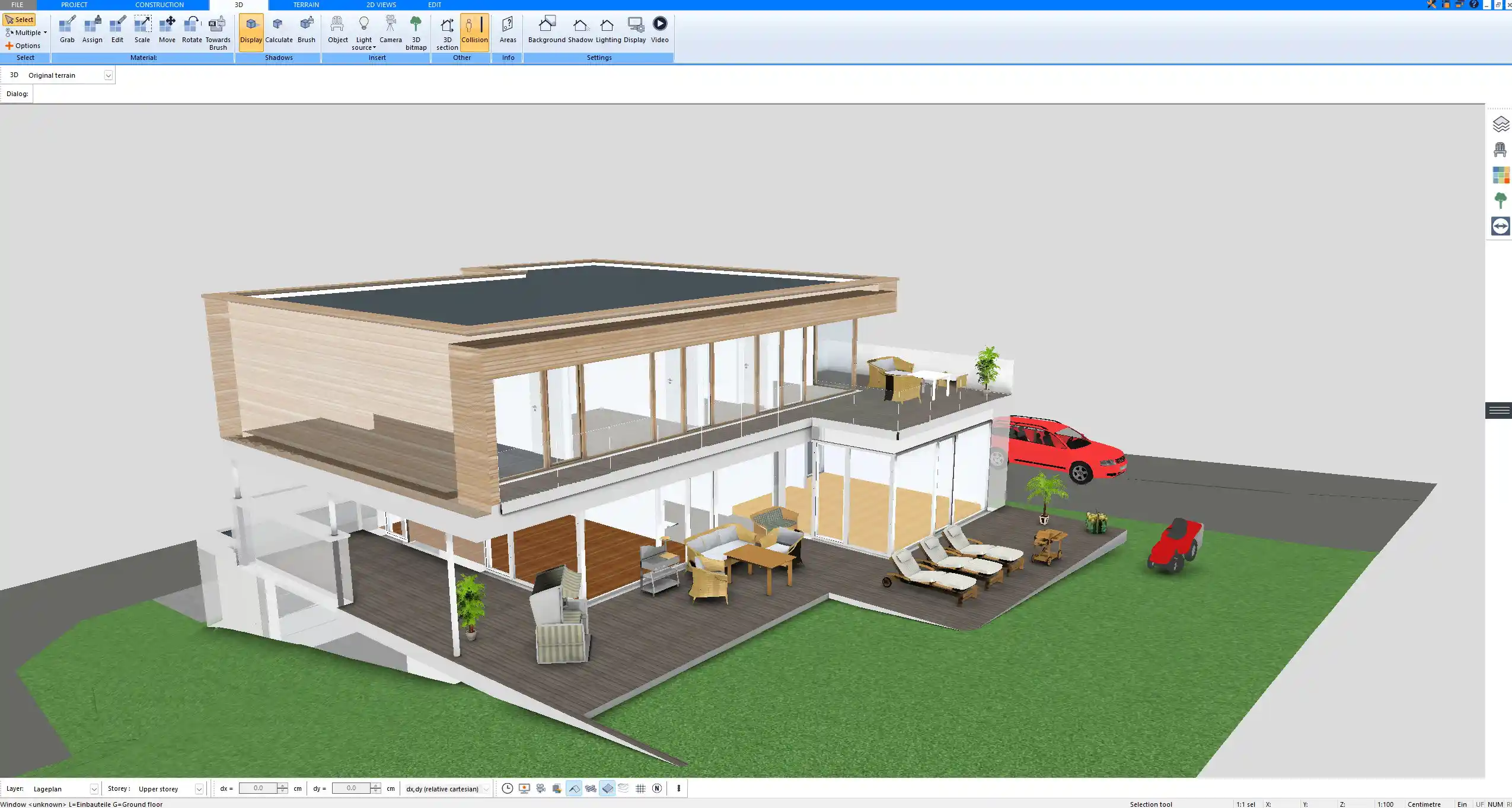The height and width of the screenshot is (808, 1512).
Task: Open the Edit material tool
Action: click(x=117, y=30)
